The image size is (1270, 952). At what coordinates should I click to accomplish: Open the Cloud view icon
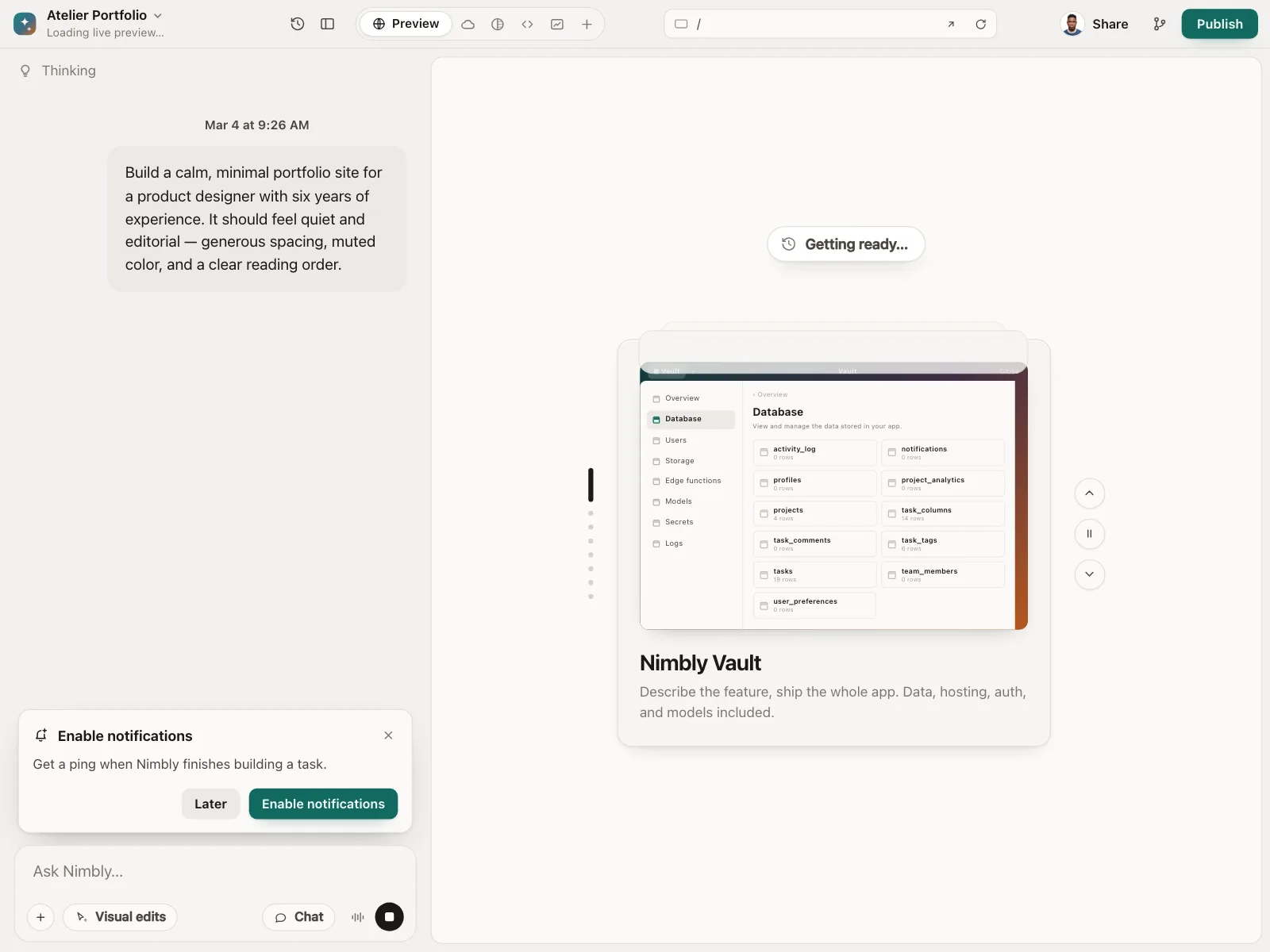(x=468, y=24)
